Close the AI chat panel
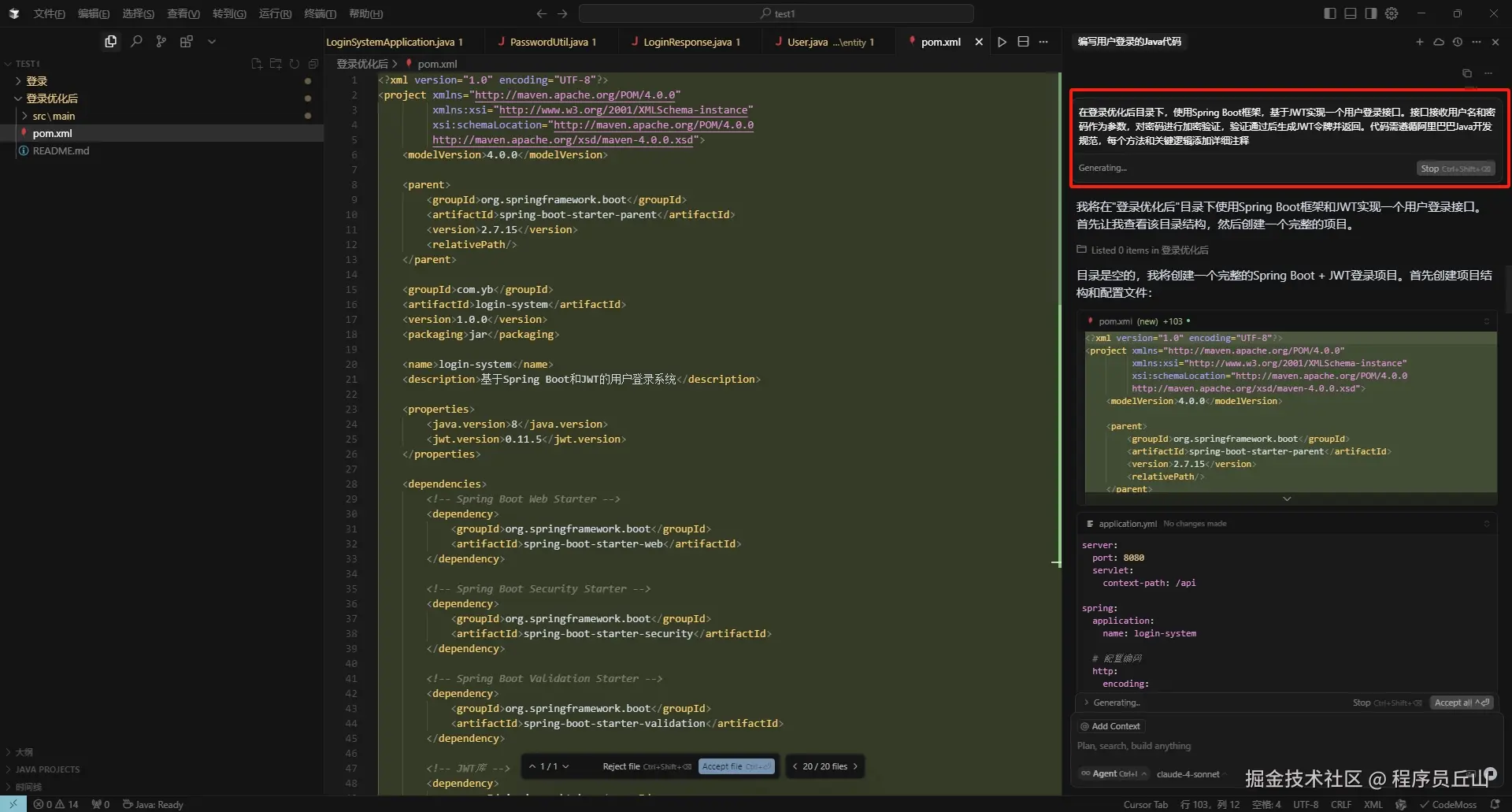The height and width of the screenshot is (812, 1512). pos(1495,42)
